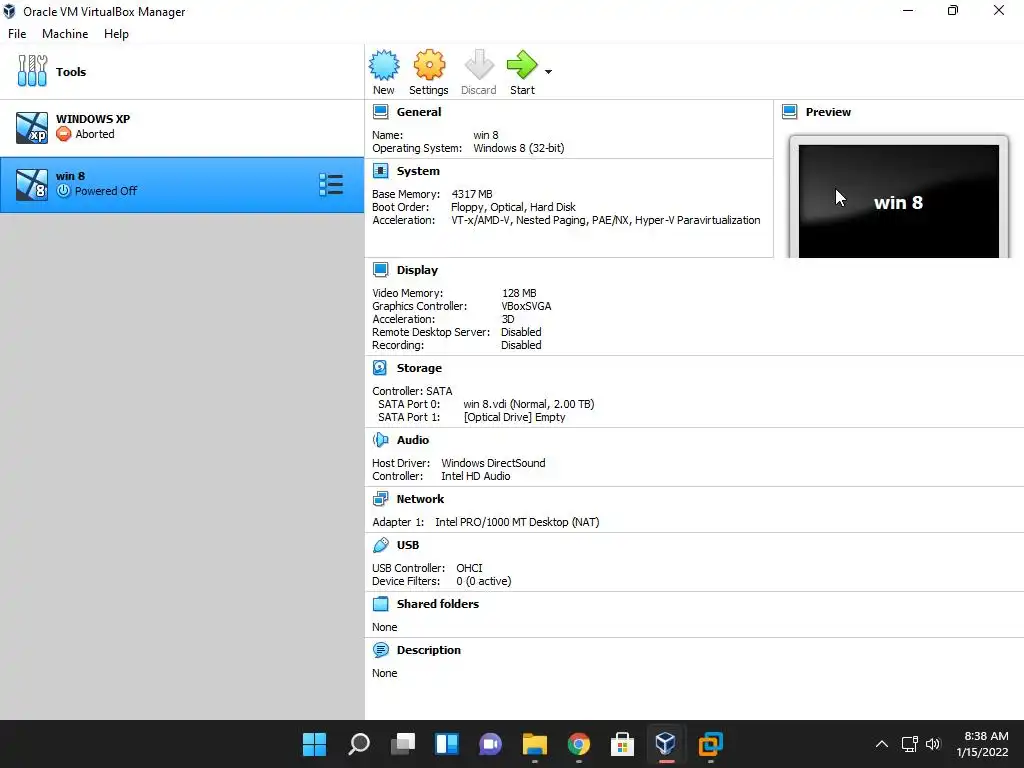The width and height of the screenshot is (1024, 768).
Task: Click the USB section plug icon
Action: coord(381,545)
